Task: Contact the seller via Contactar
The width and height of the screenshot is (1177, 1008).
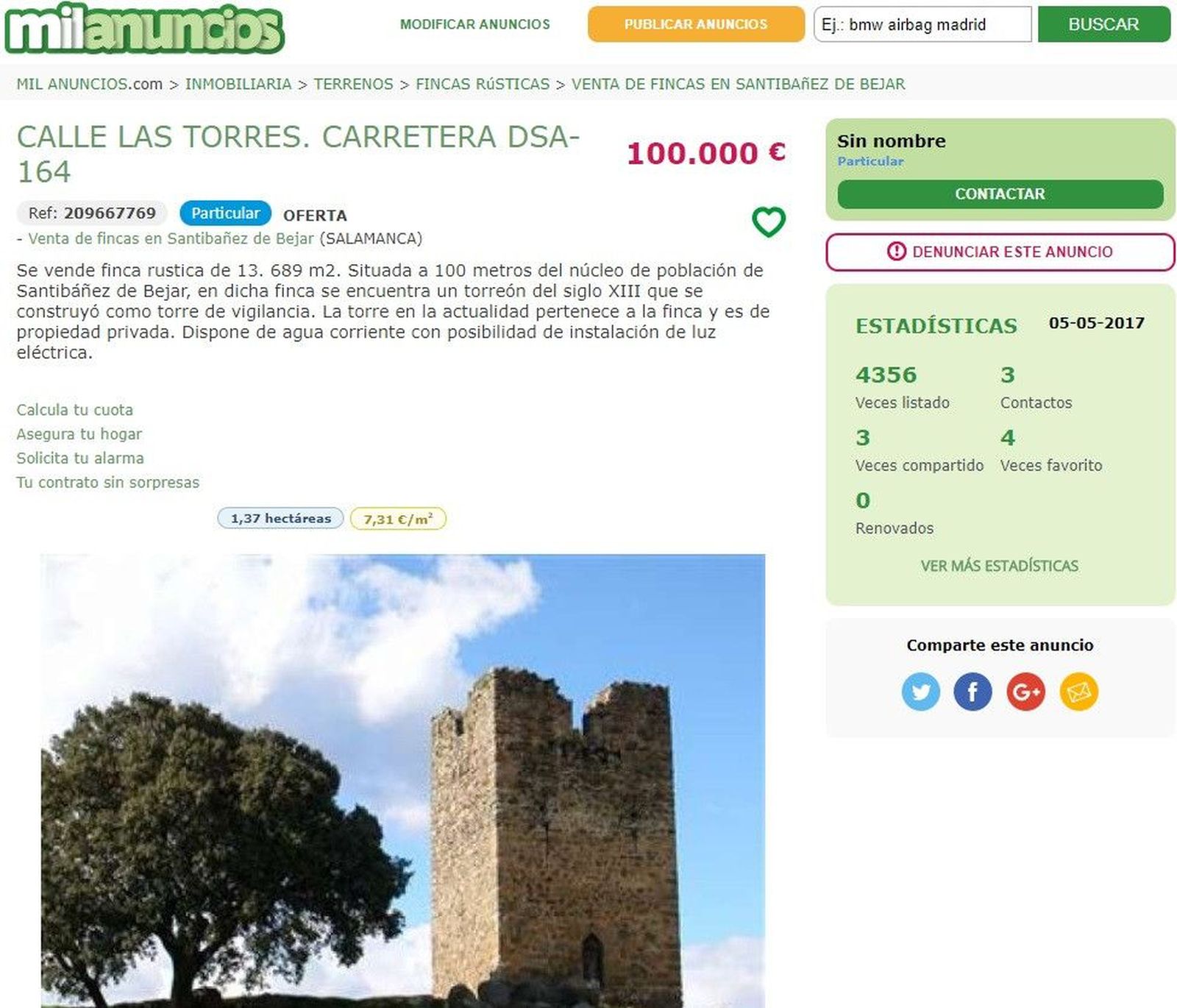Action: (1000, 194)
